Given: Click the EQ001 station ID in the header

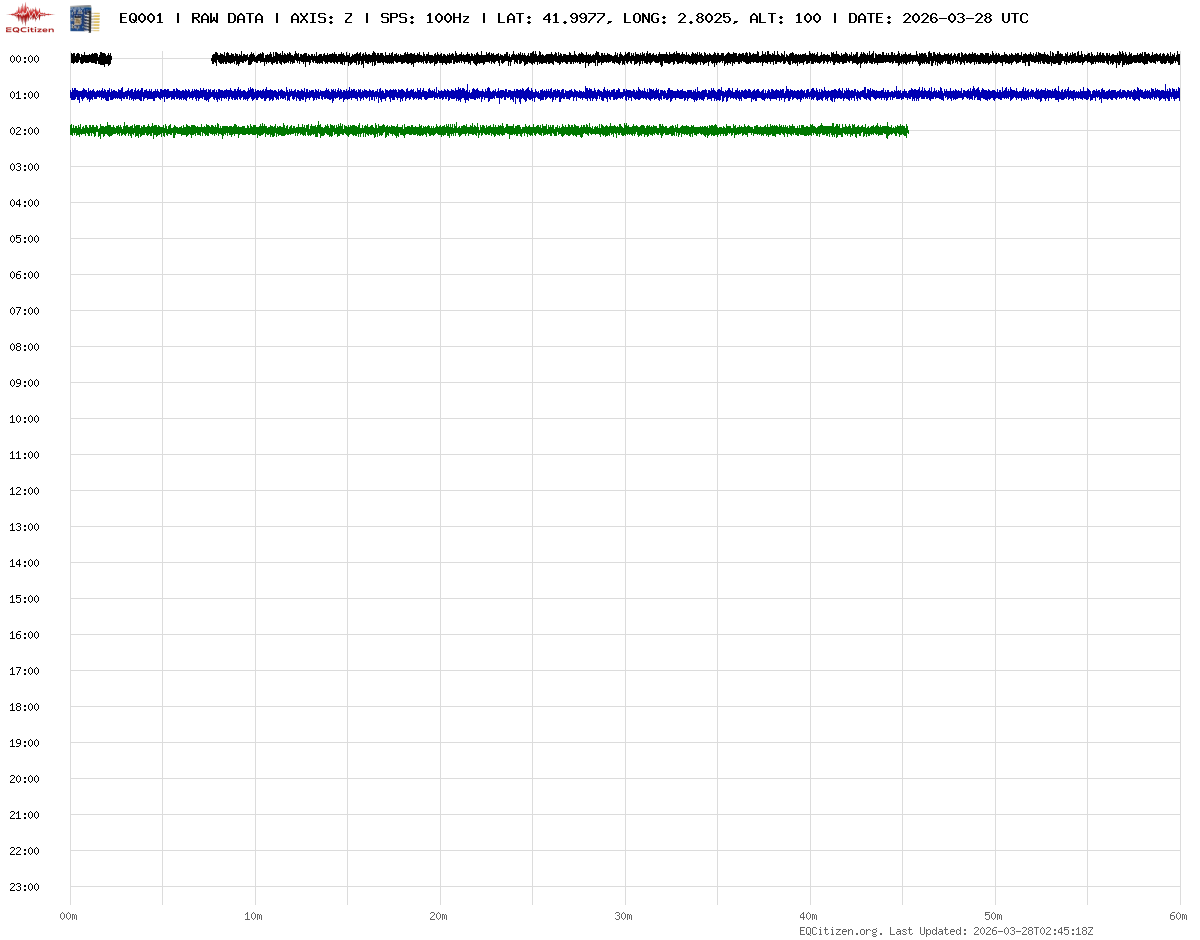Looking at the screenshot, I should tap(141, 18).
